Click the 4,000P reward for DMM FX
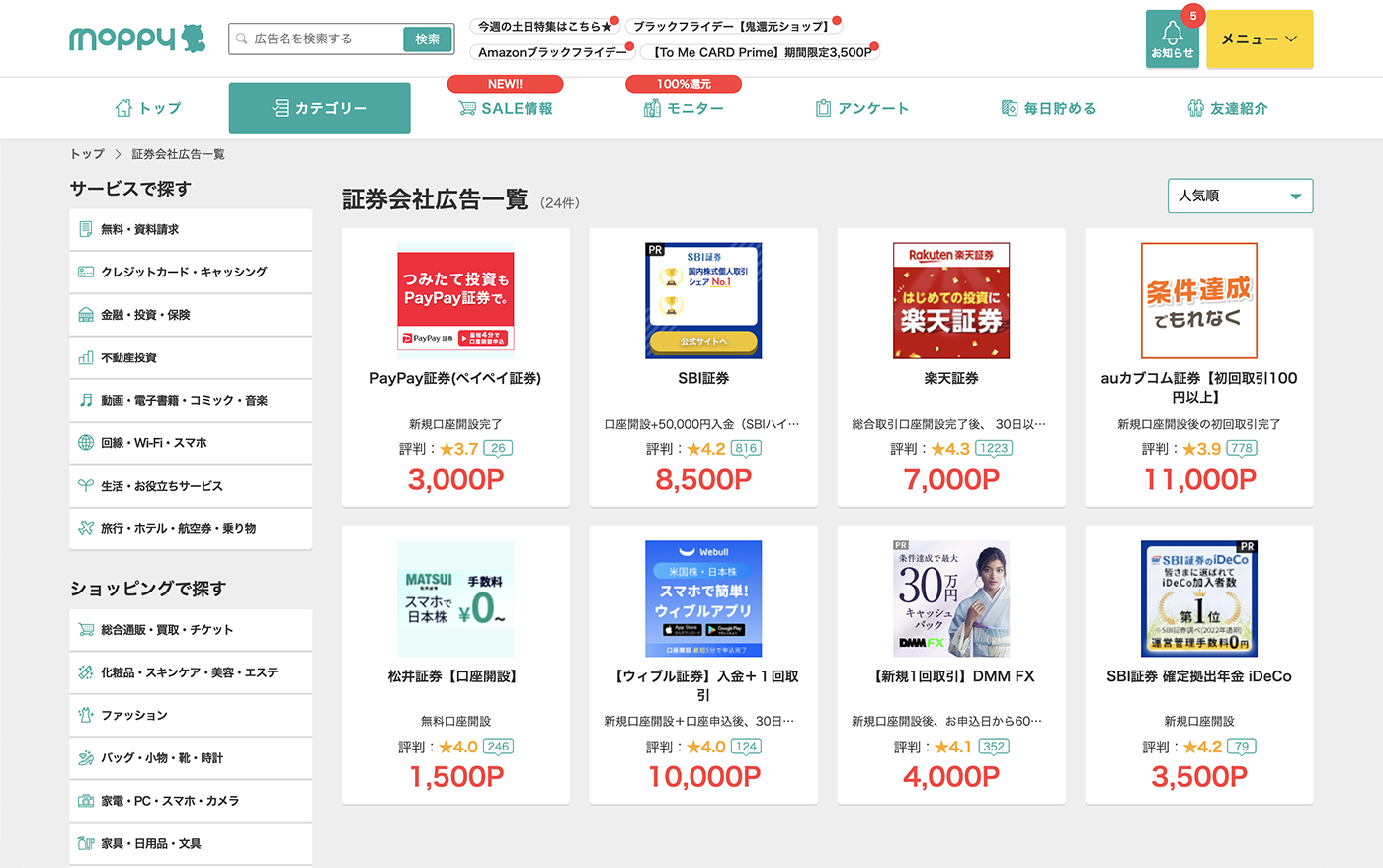Image resolution: width=1383 pixels, height=868 pixels. [951, 777]
